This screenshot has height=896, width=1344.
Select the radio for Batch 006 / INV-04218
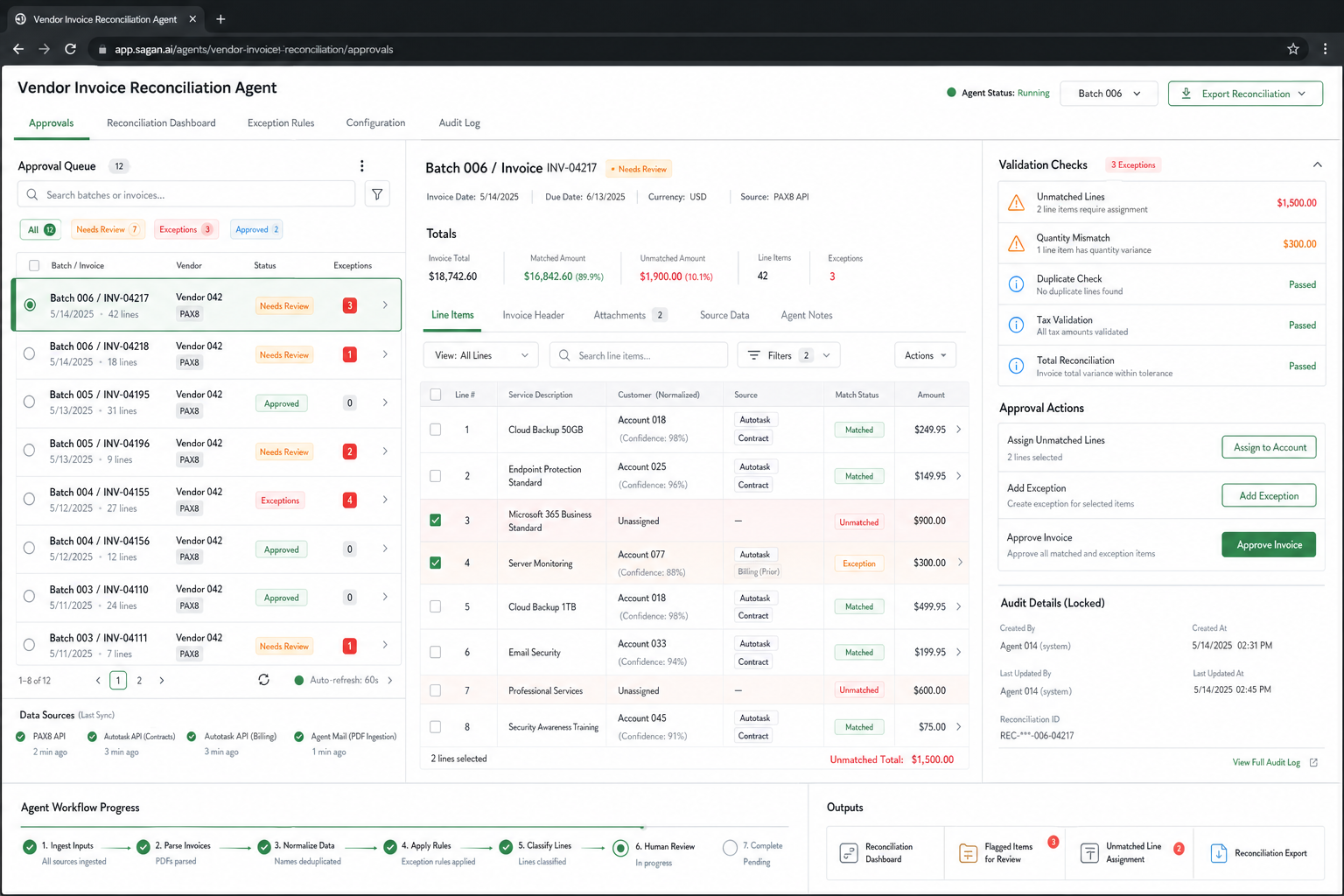tap(30, 354)
